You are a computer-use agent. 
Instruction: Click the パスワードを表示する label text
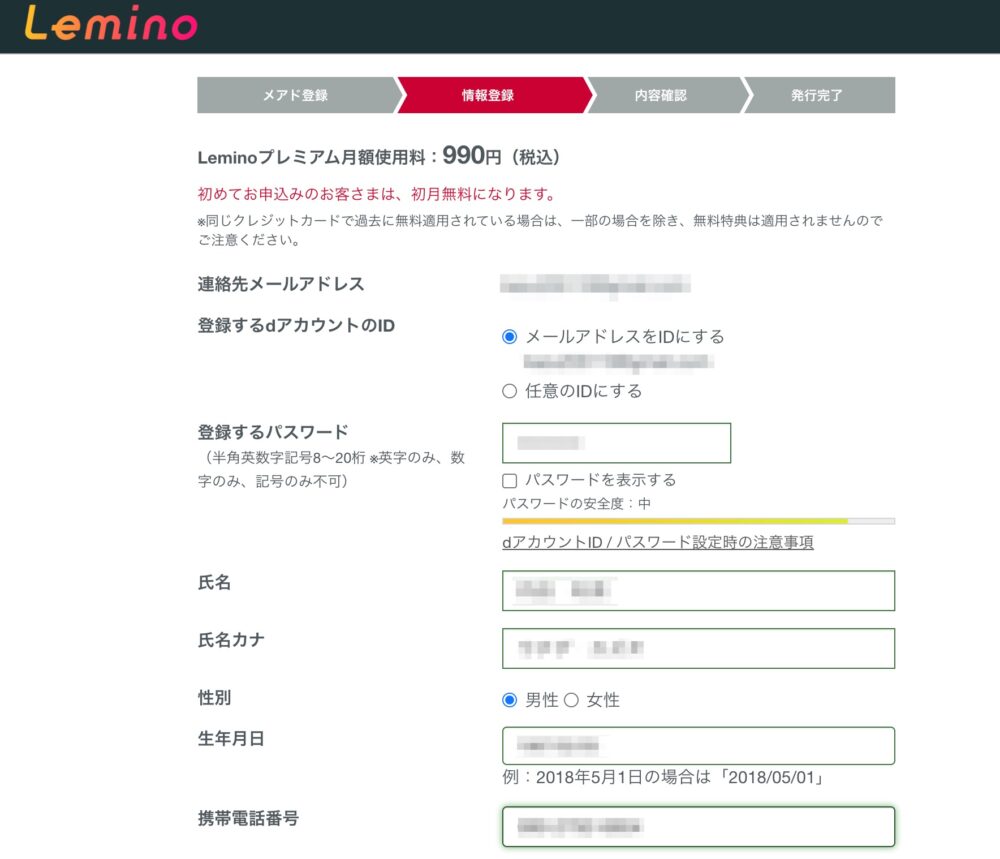[600, 480]
